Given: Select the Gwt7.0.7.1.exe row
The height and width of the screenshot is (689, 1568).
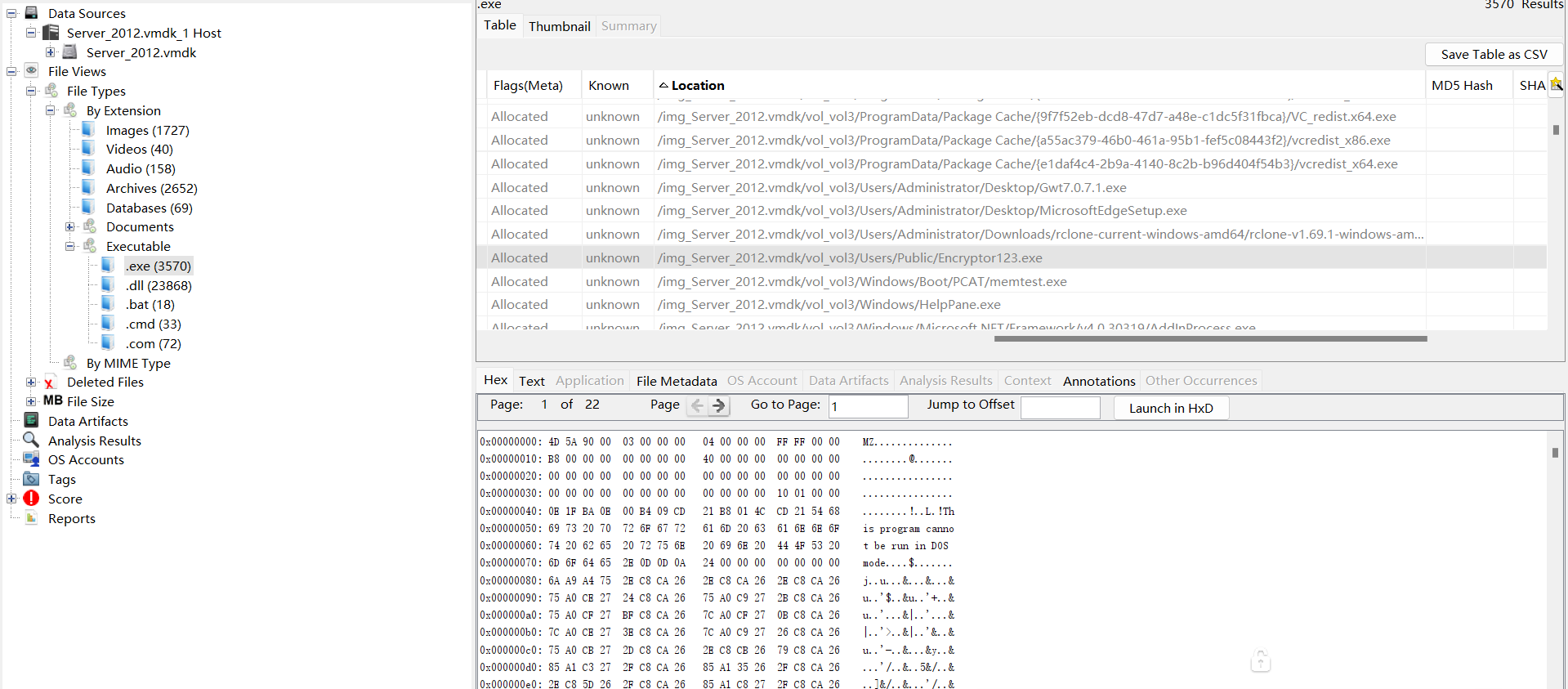Looking at the screenshot, I should click(1012, 187).
